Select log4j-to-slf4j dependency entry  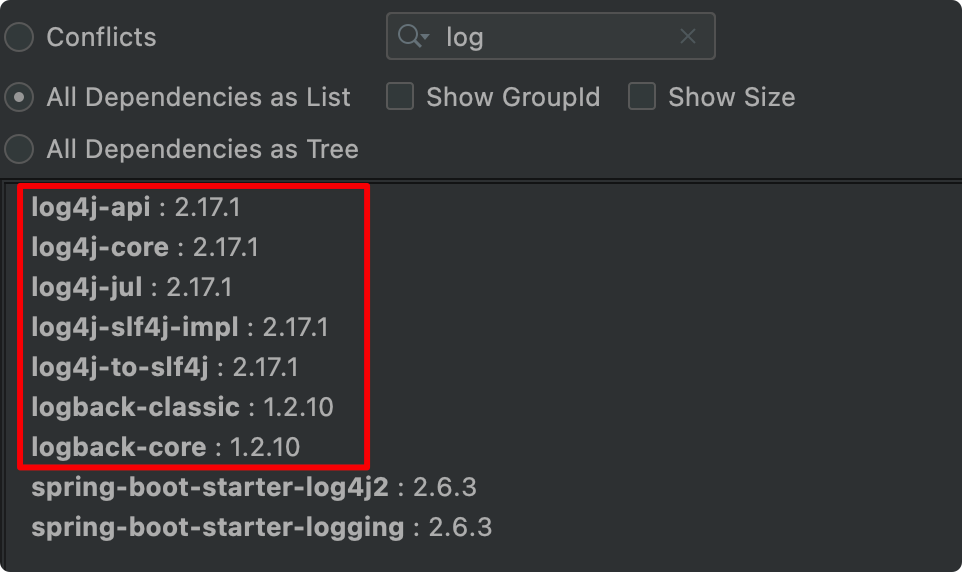tap(164, 367)
